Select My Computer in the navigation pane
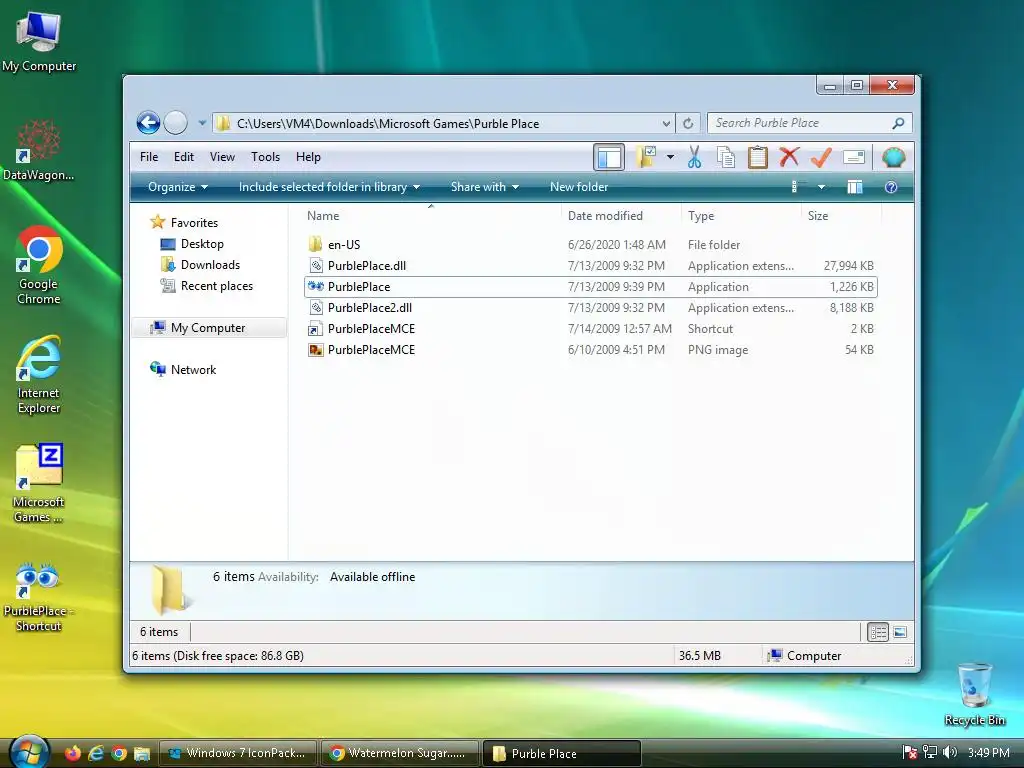1024x768 pixels. (208, 328)
